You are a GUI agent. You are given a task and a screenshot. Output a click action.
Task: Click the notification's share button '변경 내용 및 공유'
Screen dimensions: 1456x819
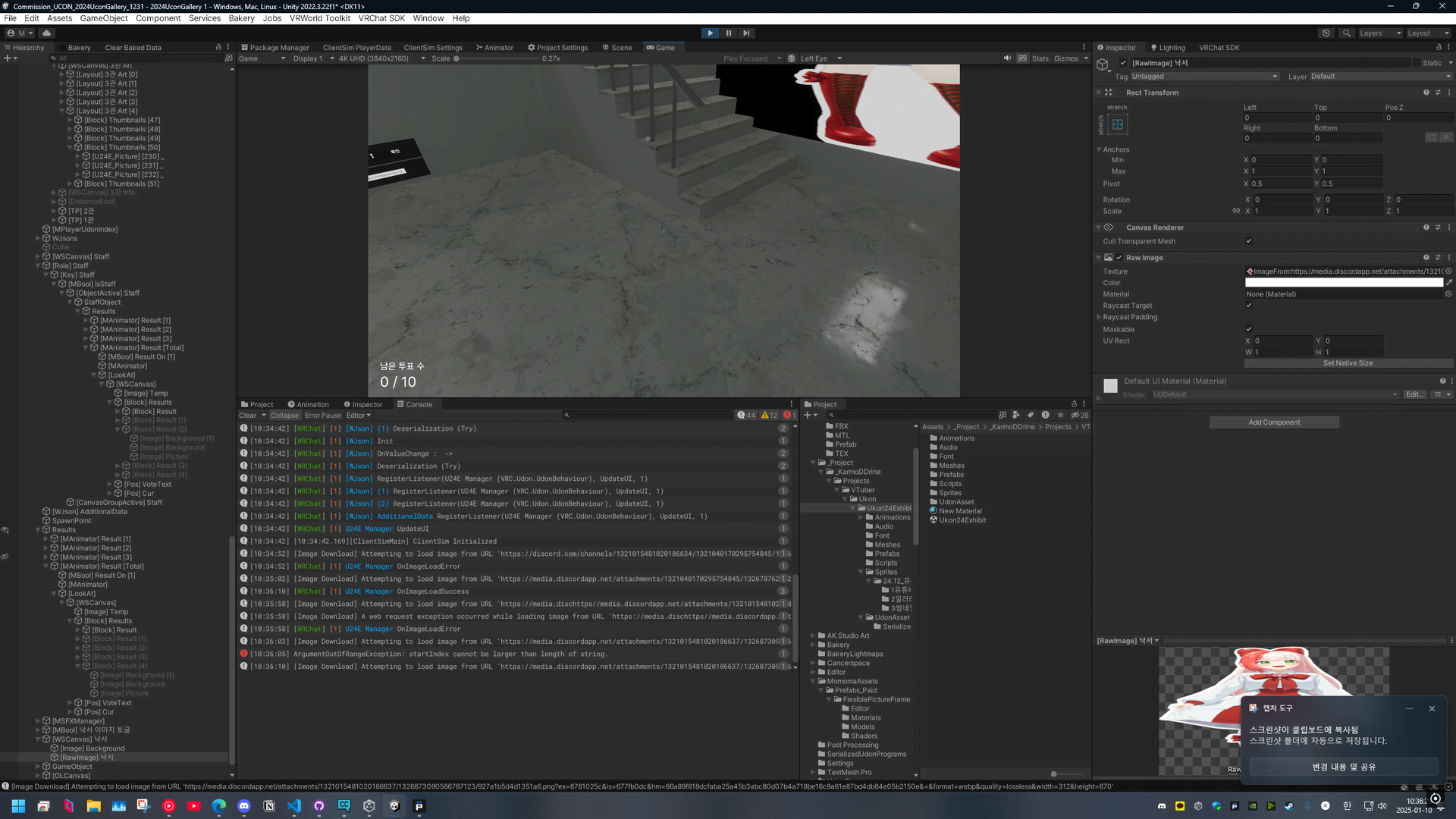click(1344, 767)
